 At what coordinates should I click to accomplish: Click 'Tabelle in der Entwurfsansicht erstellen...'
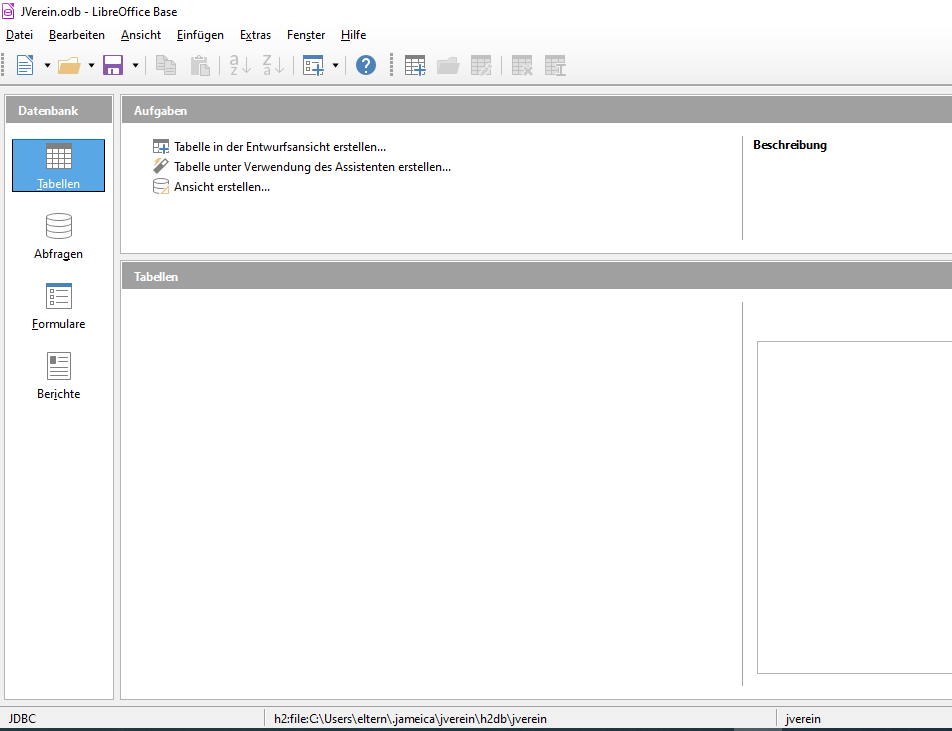tap(269, 147)
